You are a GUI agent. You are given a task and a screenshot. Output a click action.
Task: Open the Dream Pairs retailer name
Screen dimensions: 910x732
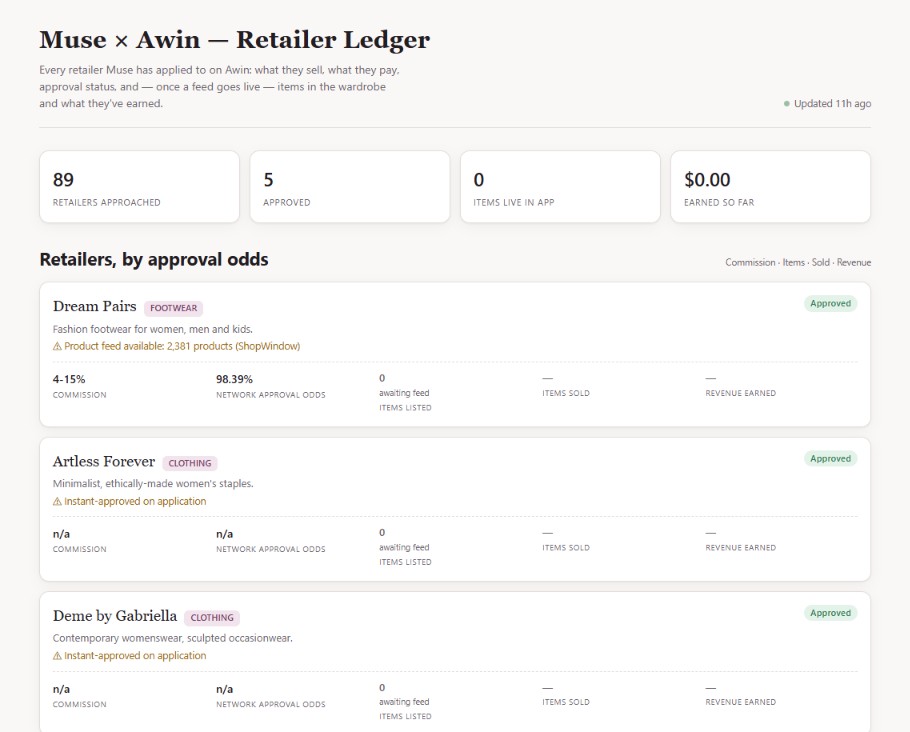(x=95, y=306)
